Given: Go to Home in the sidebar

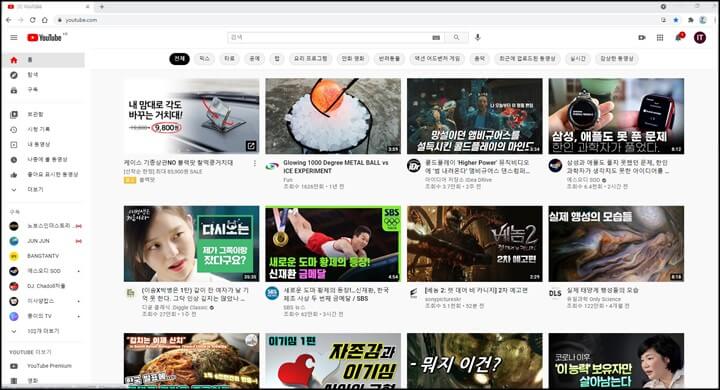Looking at the screenshot, I should tap(43, 60).
